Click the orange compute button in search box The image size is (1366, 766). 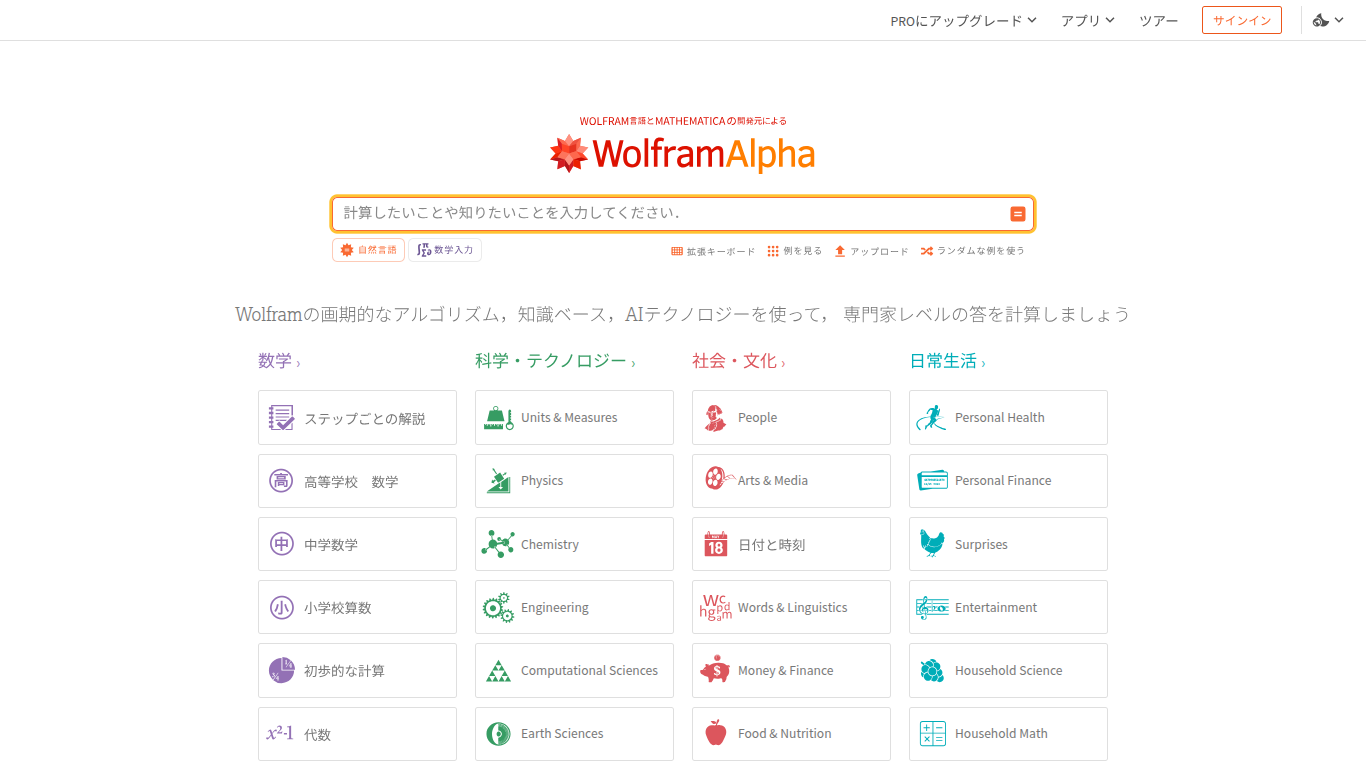(1017, 214)
